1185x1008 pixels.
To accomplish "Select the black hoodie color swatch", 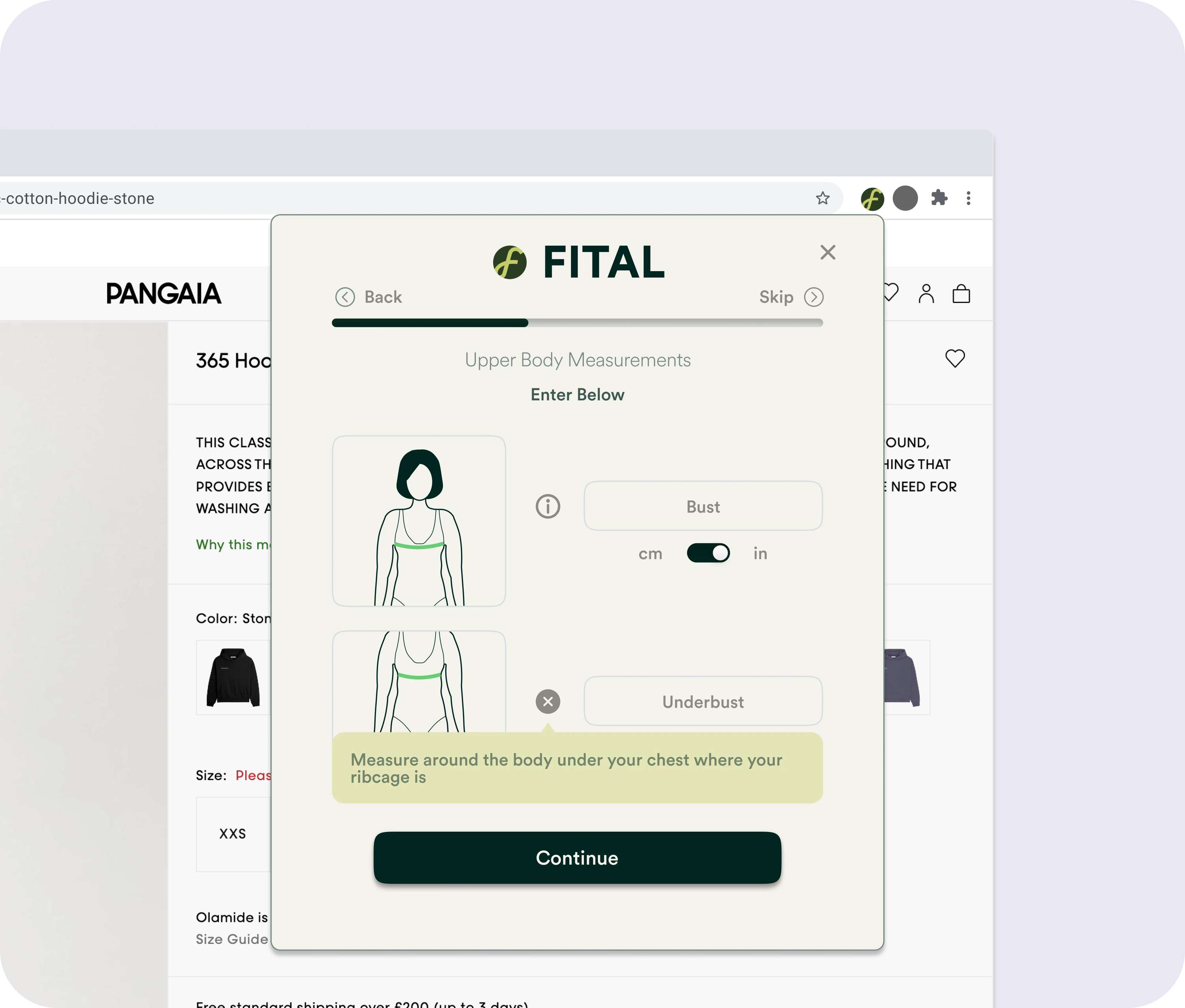I will coord(233,678).
